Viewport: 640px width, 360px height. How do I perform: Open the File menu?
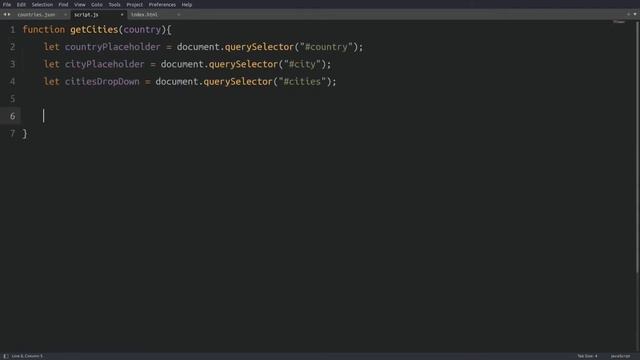click(7, 4)
